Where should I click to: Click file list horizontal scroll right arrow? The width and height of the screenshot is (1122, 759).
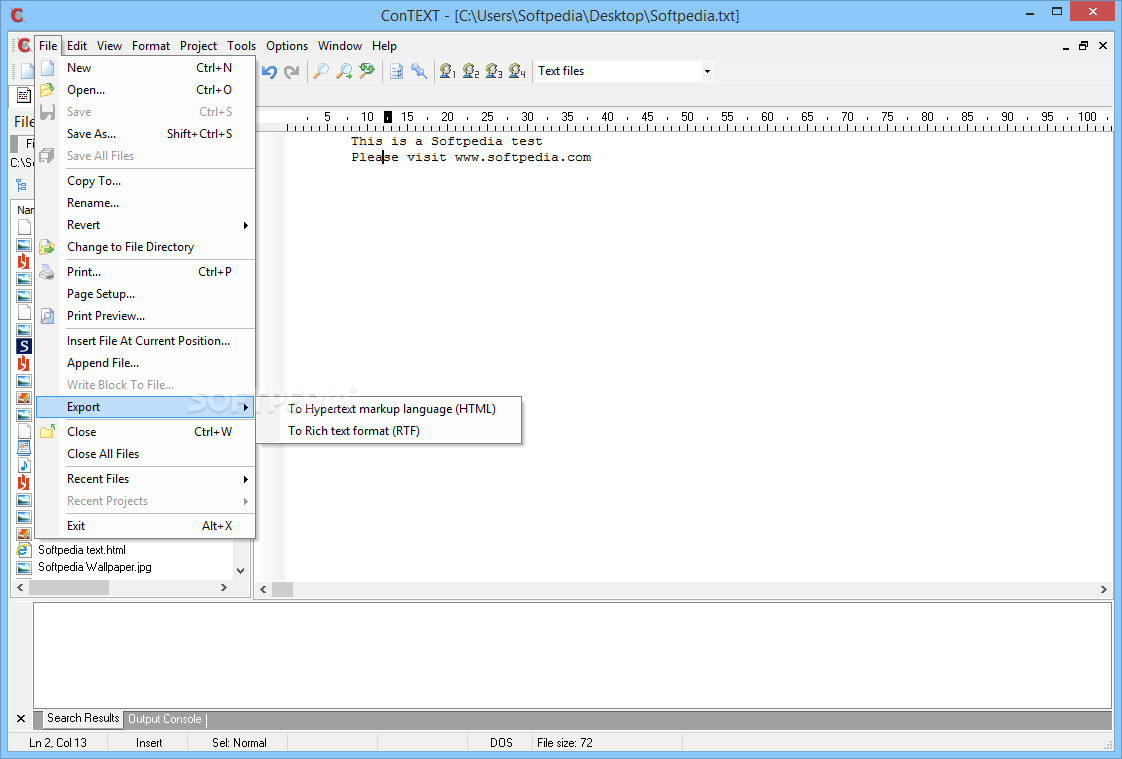[x=224, y=587]
